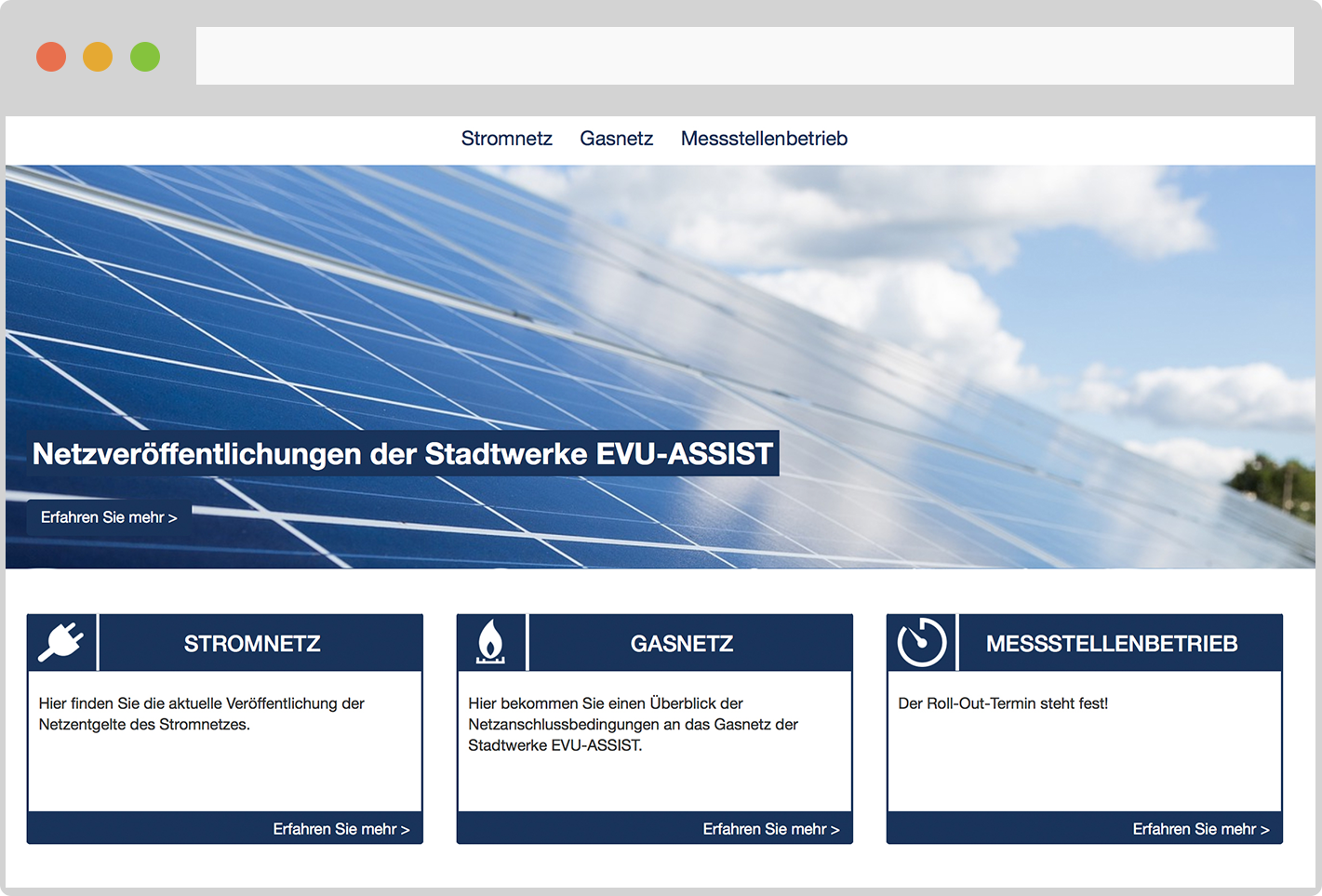Focus the browser address bar
The height and width of the screenshot is (896, 1322).
click(x=744, y=56)
